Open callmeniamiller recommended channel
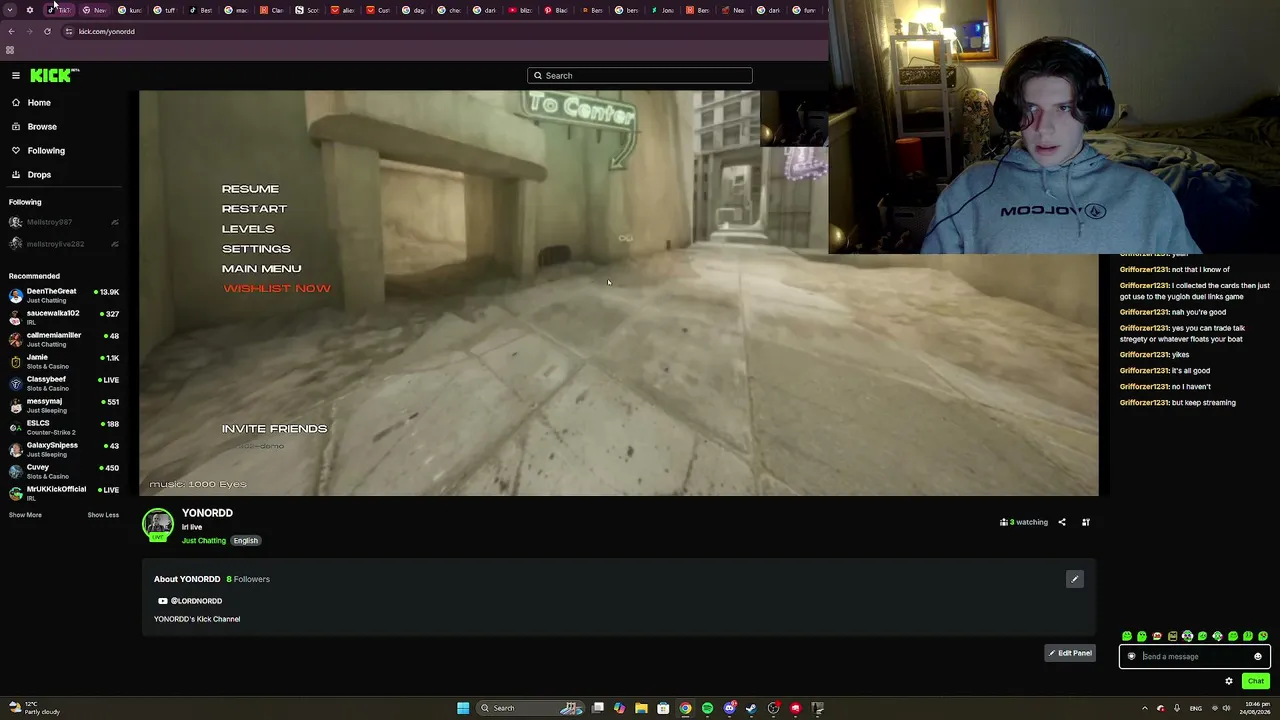This screenshot has height=720, width=1280. pyautogui.click(x=64, y=339)
